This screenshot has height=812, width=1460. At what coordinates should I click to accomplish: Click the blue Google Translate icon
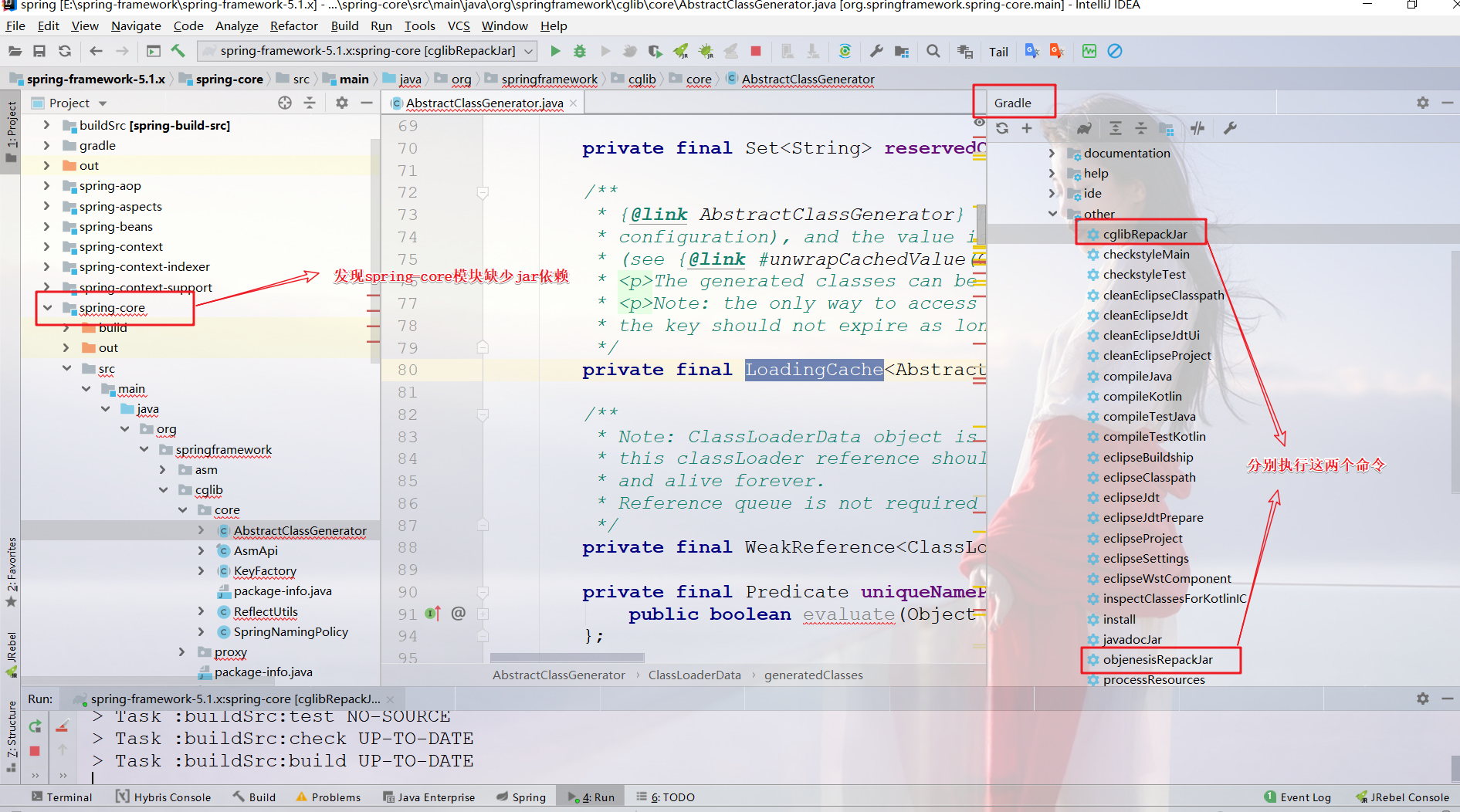click(x=1031, y=51)
